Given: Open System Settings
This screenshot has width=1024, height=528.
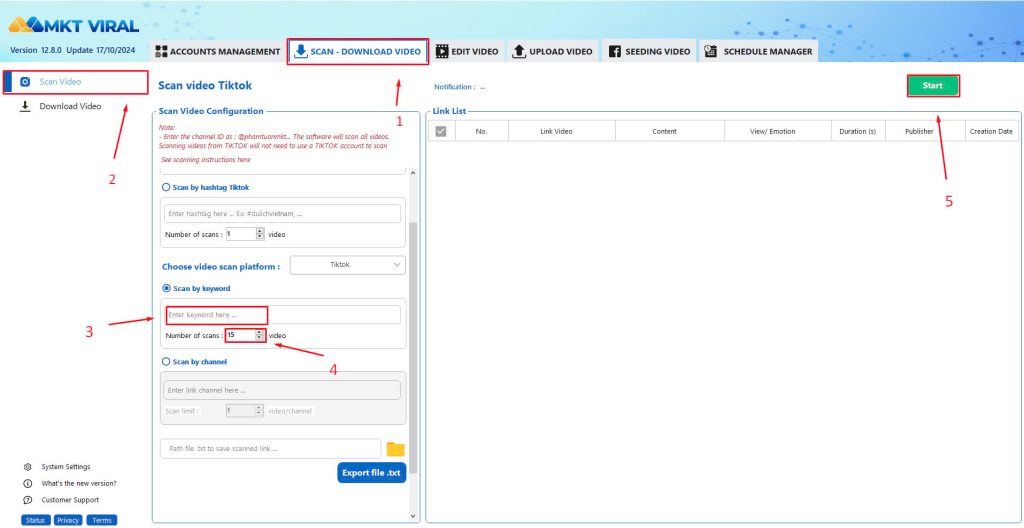Looking at the screenshot, I should (x=66, y=467).
